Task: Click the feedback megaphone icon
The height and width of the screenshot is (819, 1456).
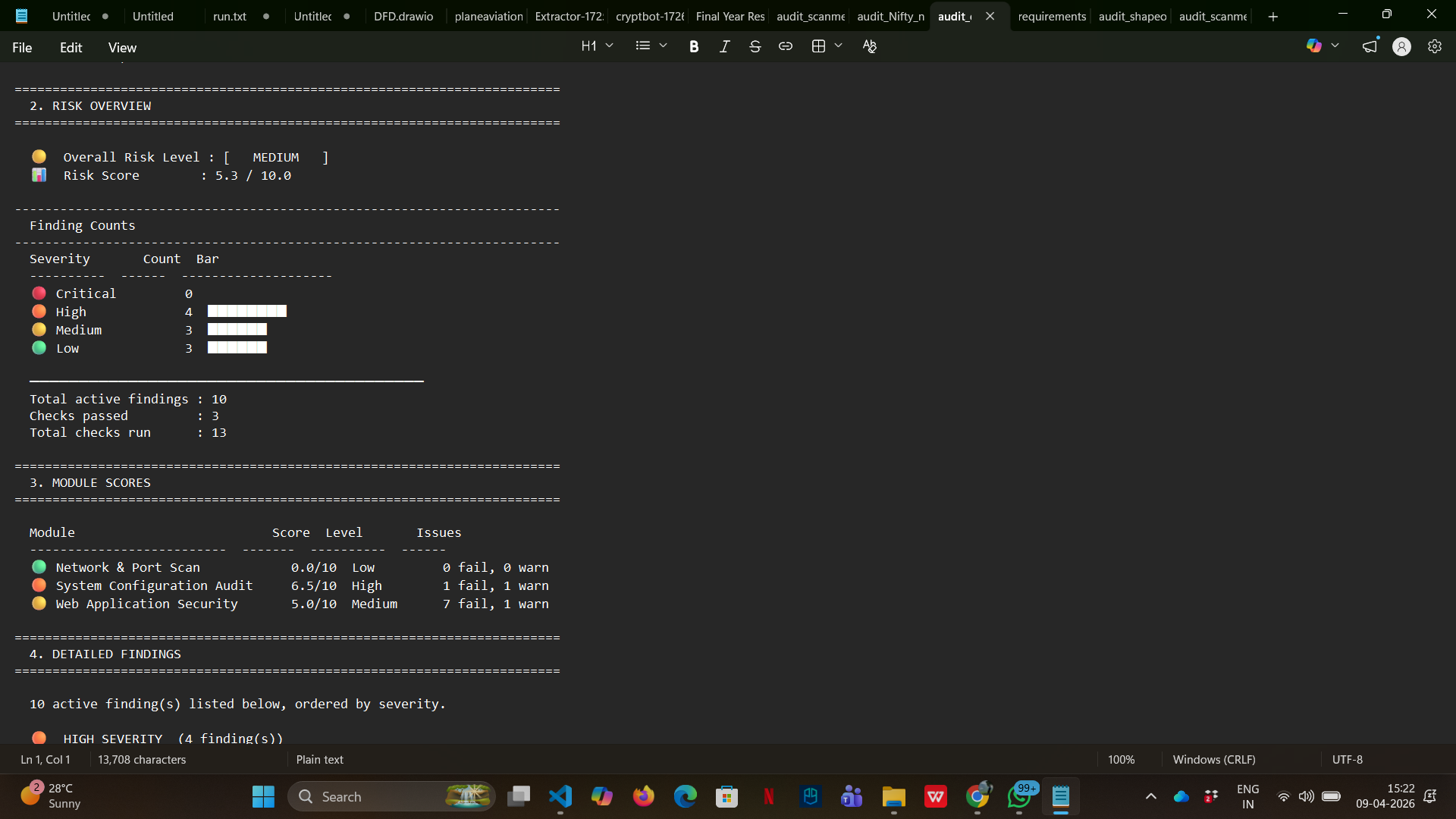Action: (x=1370, y=46)
